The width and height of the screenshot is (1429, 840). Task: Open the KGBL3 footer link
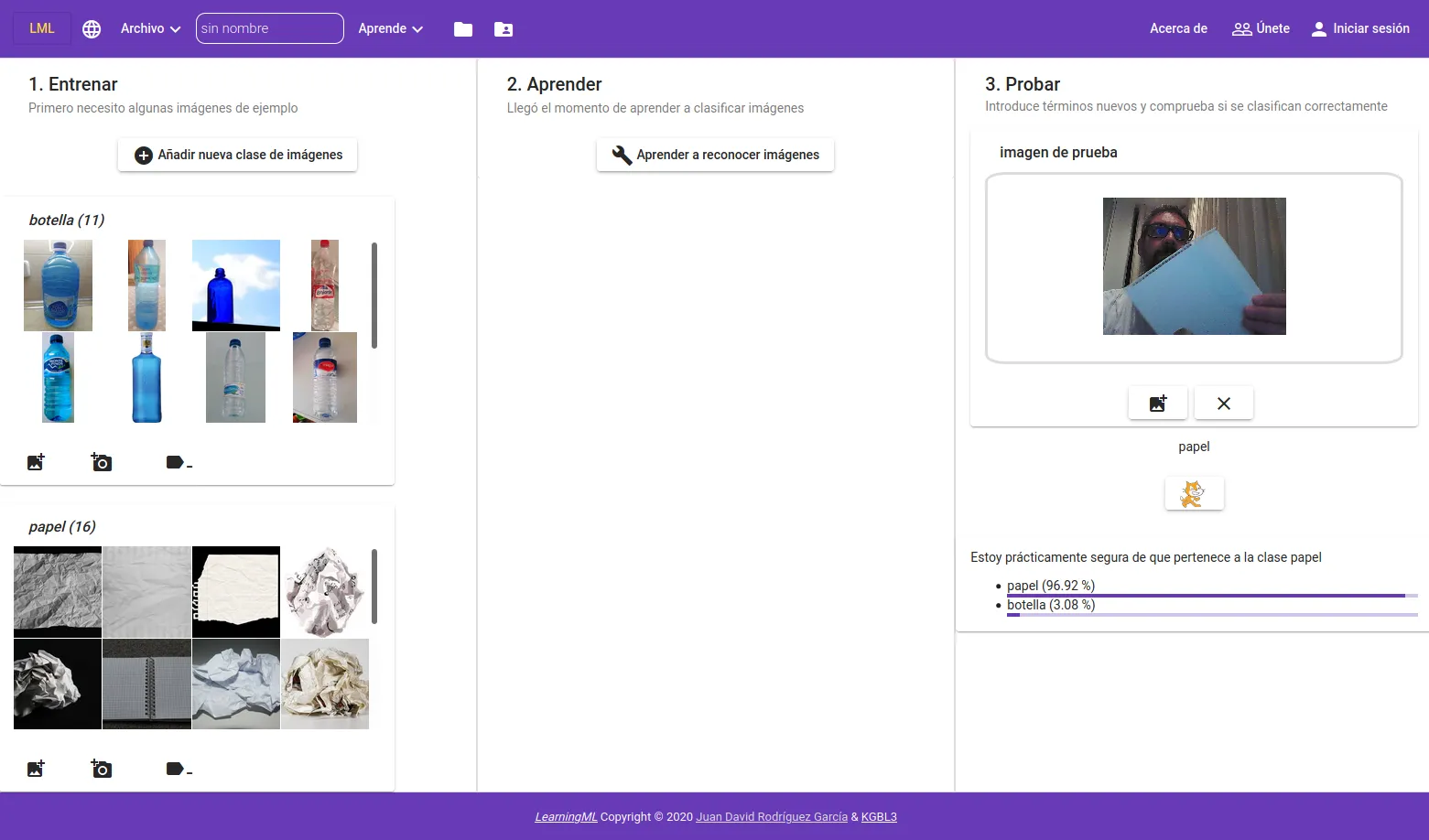click(879, 817)
